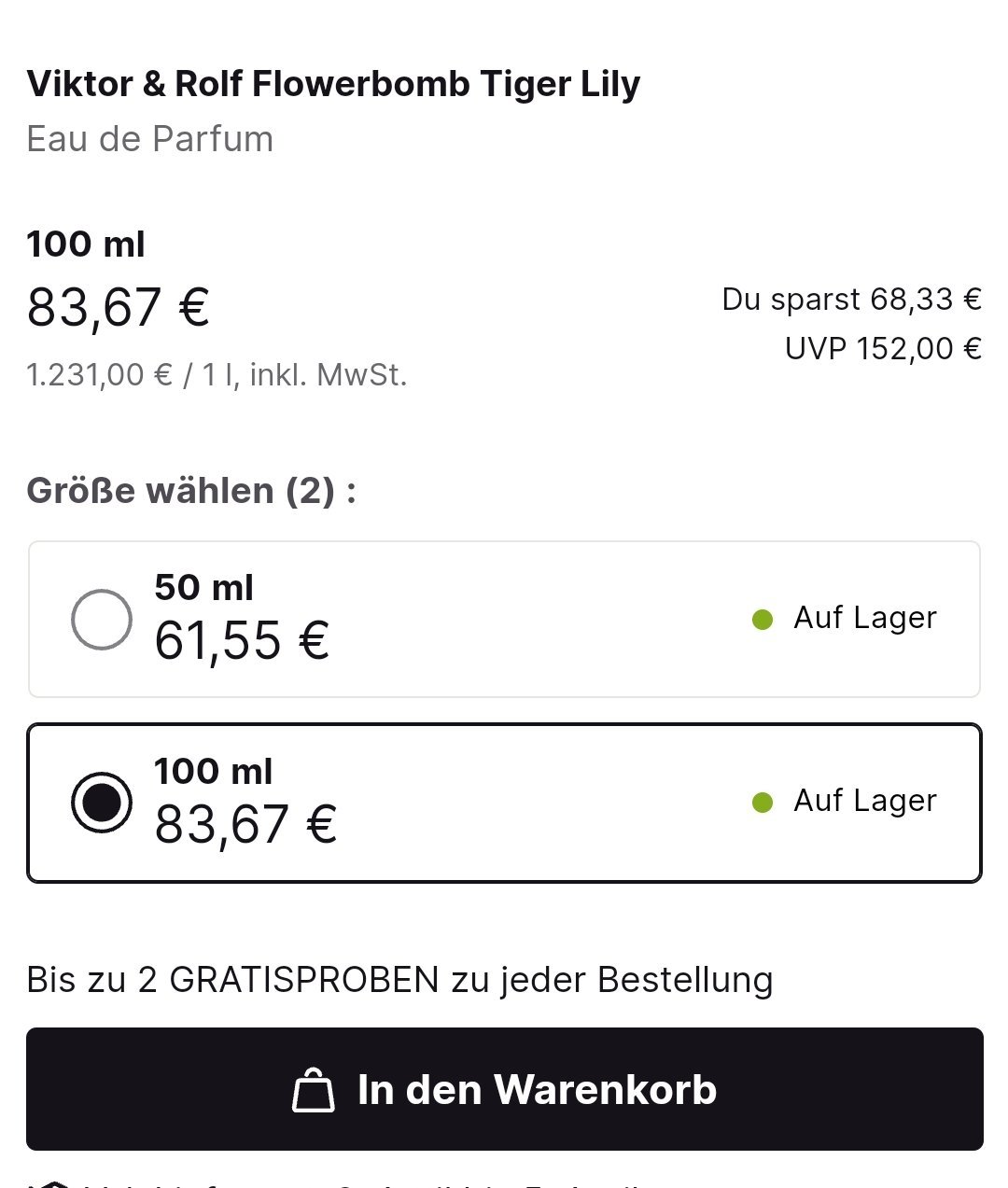1008x1188 pixels.
Task: Click the Viktor & Rolf Flowerbomb Tiger Lily title
Action: click(333, 84)
